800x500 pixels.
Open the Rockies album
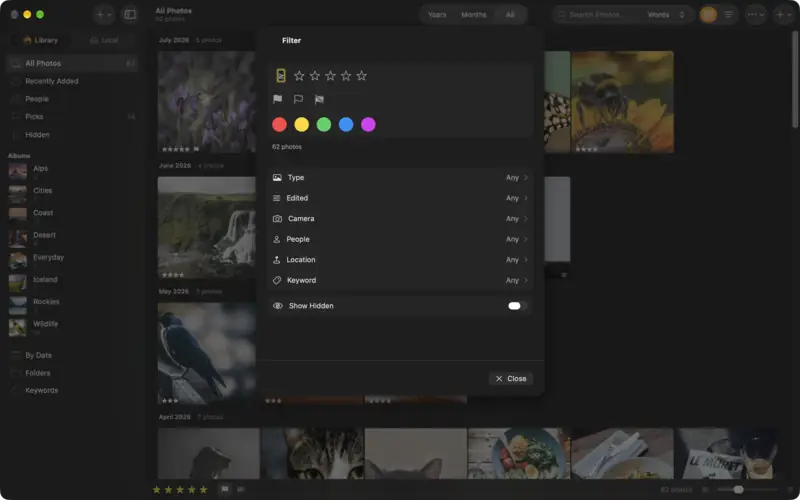coord(72,305)
